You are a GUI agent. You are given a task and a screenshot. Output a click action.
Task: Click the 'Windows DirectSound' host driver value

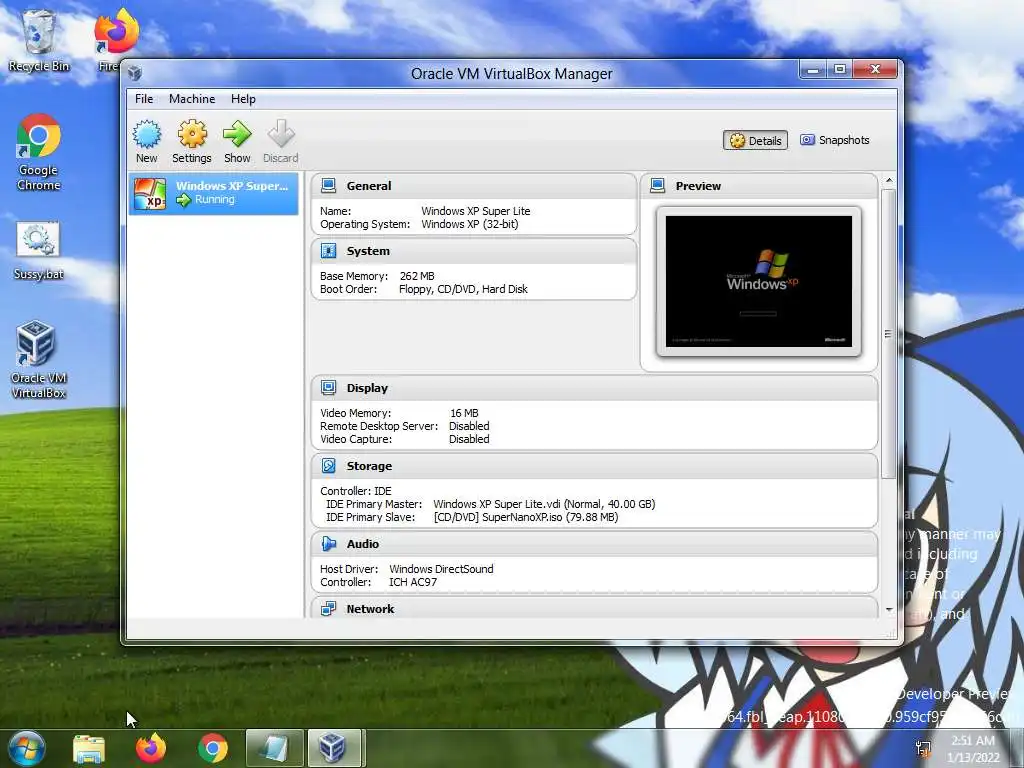441,569
